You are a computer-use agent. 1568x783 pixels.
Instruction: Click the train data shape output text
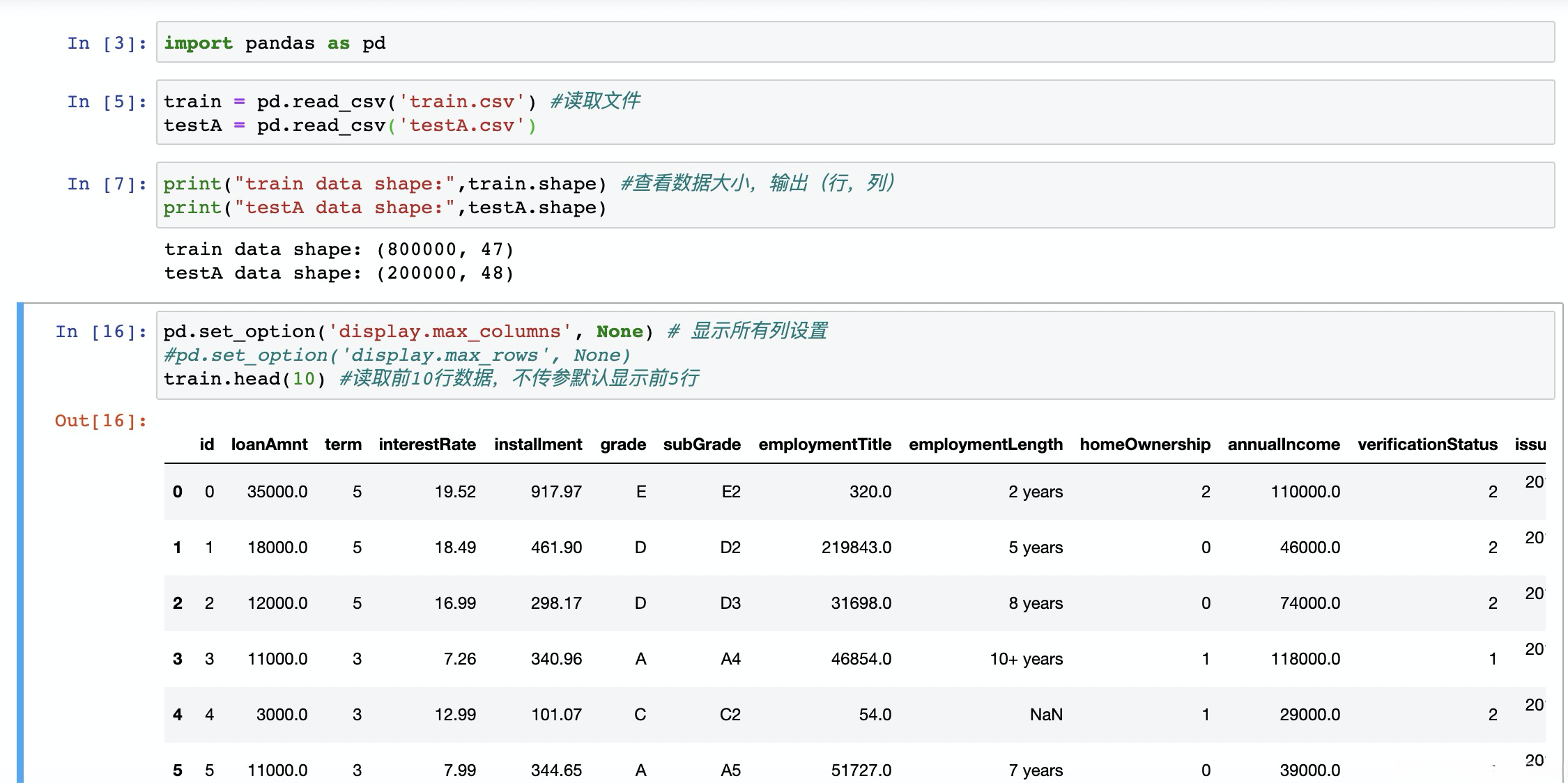coord(339,249)
